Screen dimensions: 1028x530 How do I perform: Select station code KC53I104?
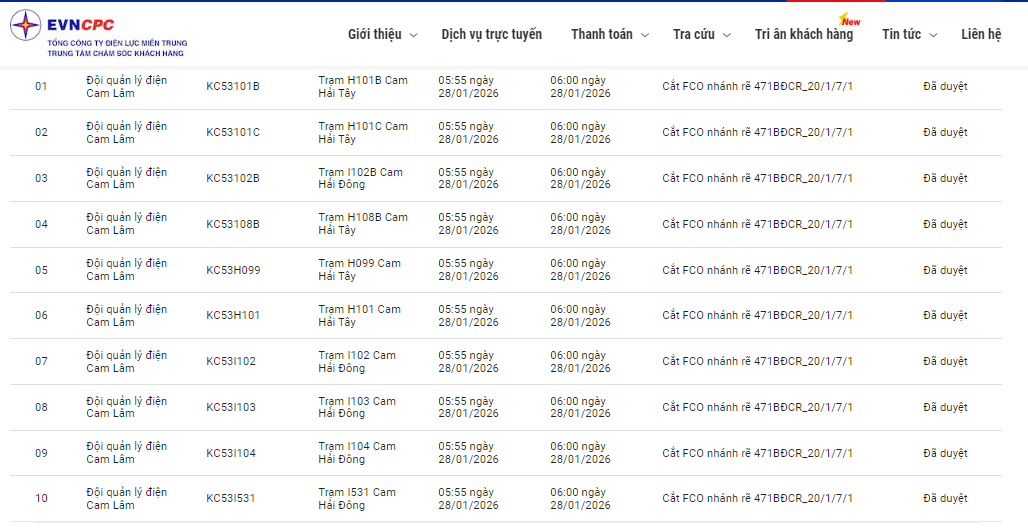point(231,453)
